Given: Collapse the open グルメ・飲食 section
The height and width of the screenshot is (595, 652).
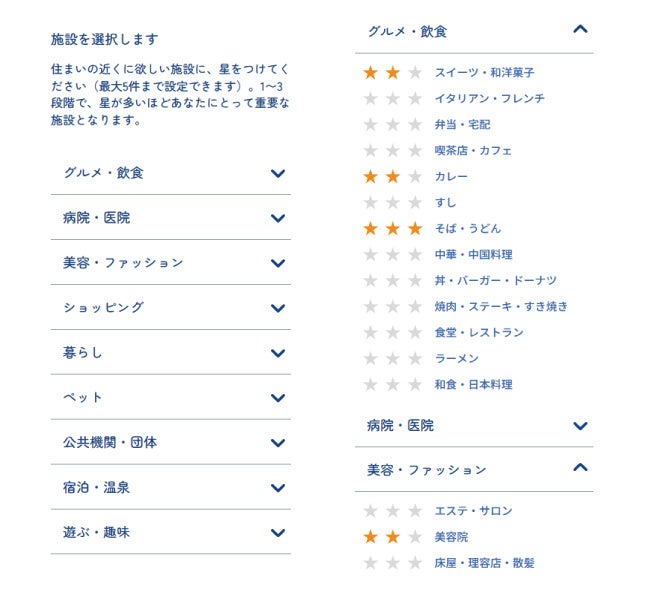Looking at the screenshot, I should click(x=580, y=30).
